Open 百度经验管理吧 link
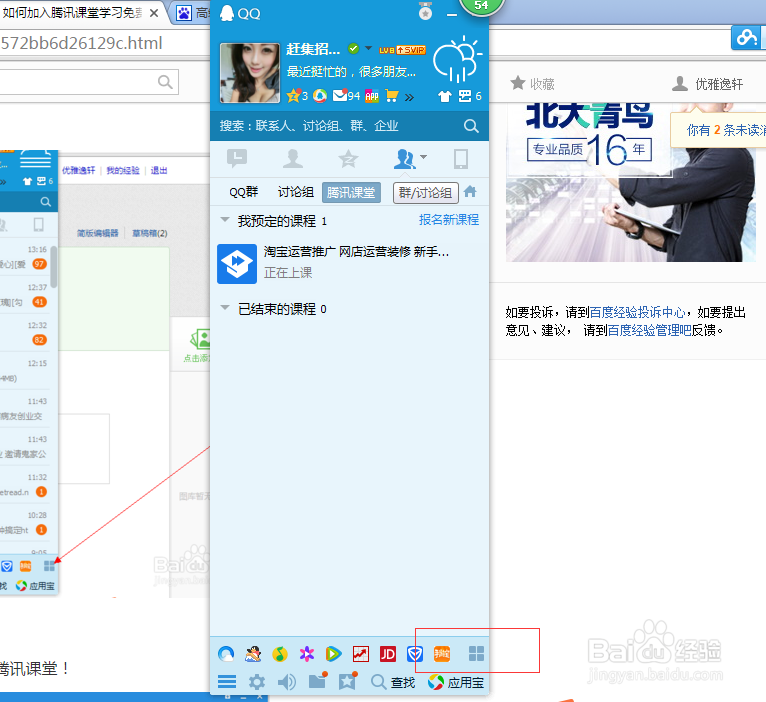 (x=649, y=330)
